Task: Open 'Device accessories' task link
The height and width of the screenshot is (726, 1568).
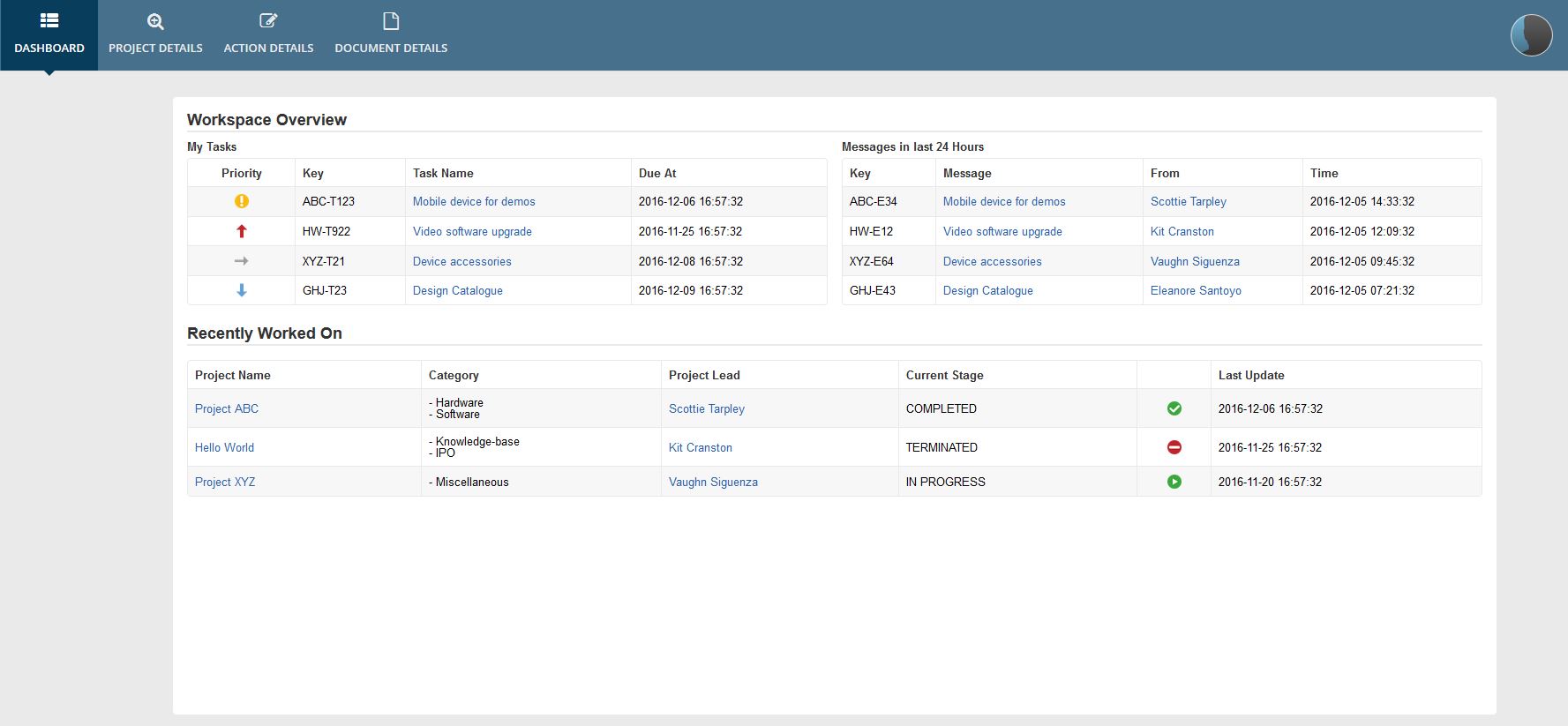Action: (462, 261)
